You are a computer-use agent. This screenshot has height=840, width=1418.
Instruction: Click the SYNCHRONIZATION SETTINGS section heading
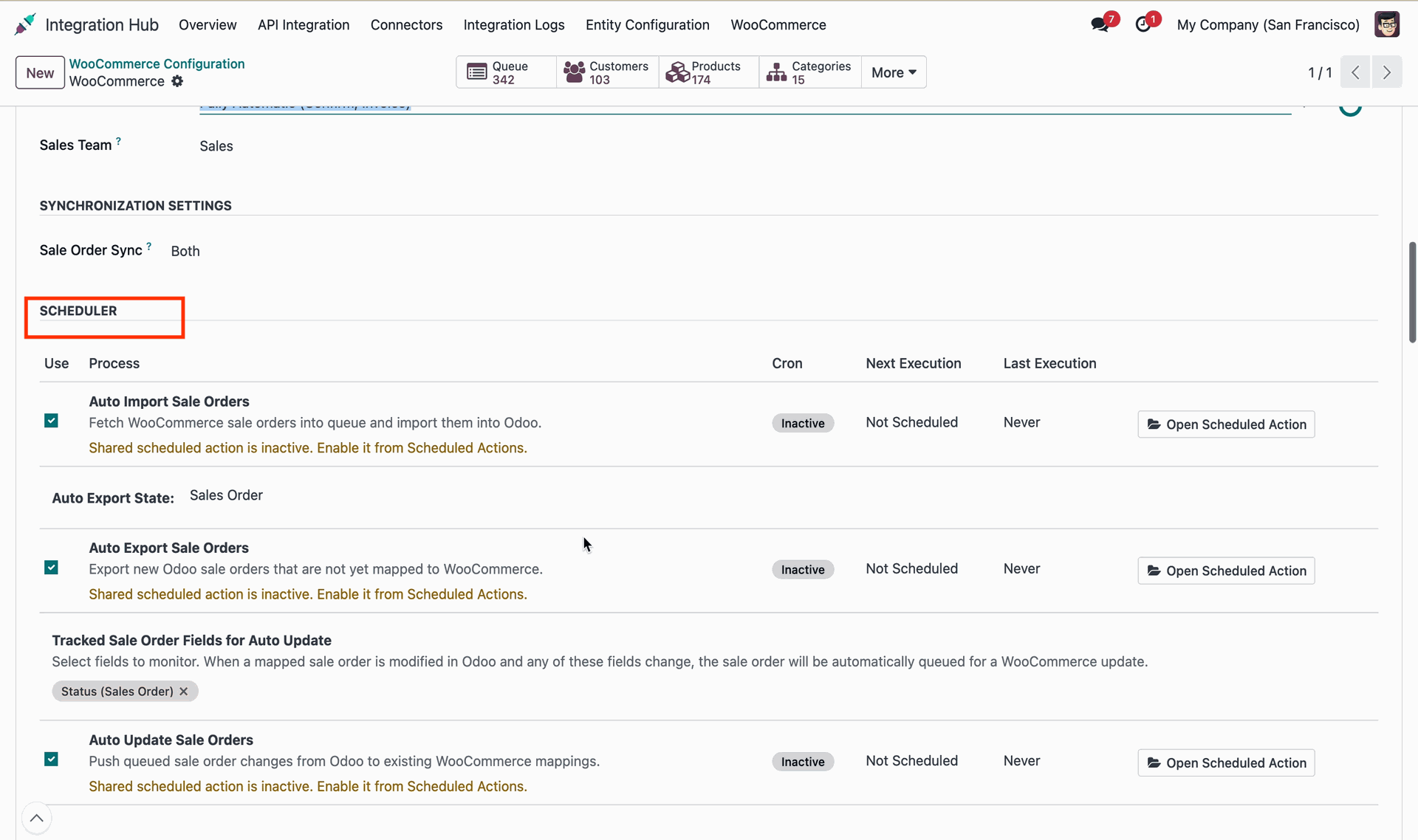tap(135, 206)
